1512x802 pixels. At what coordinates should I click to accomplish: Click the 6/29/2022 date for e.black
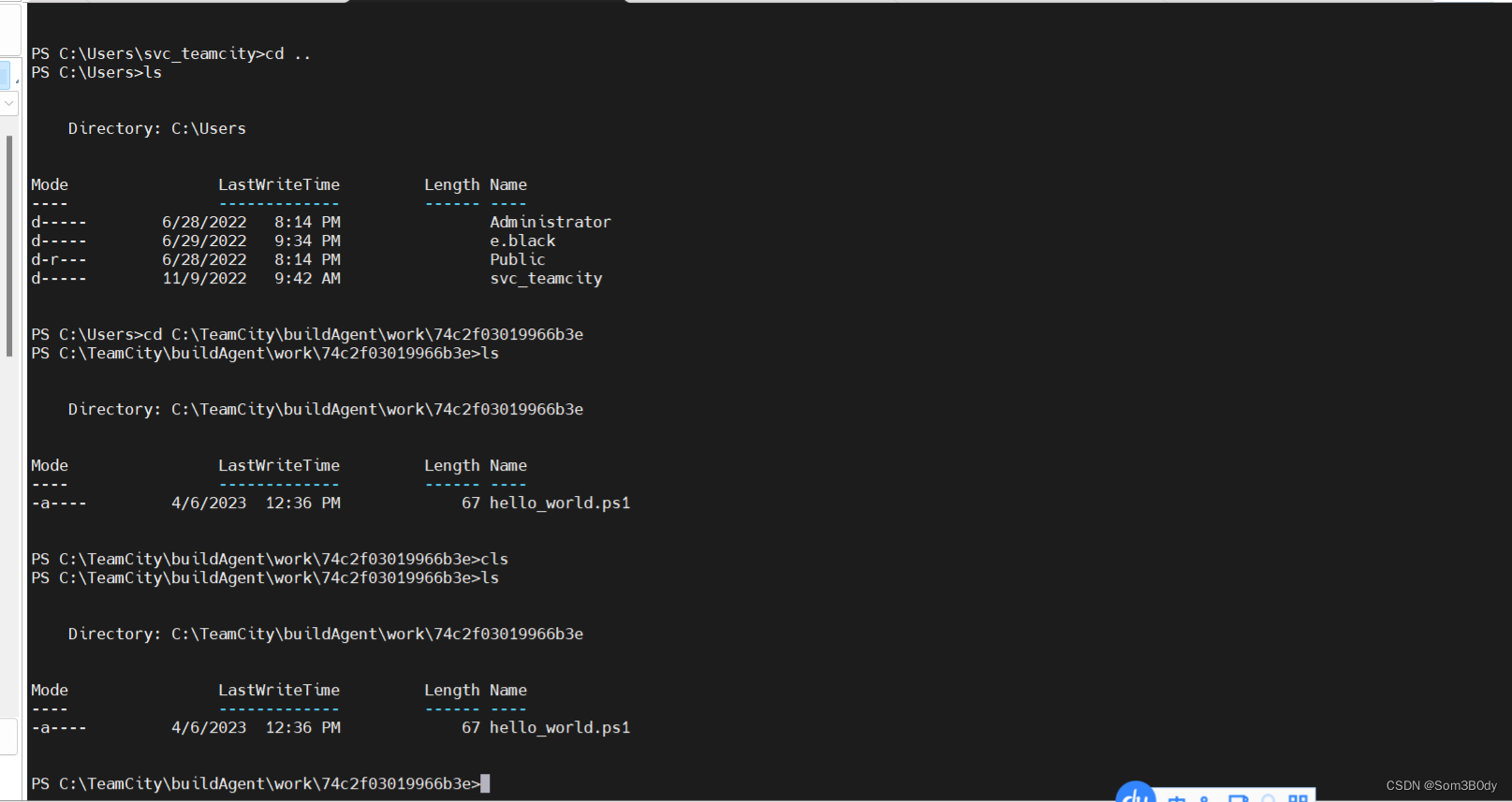pyautogui.click(x=204, y=241)
